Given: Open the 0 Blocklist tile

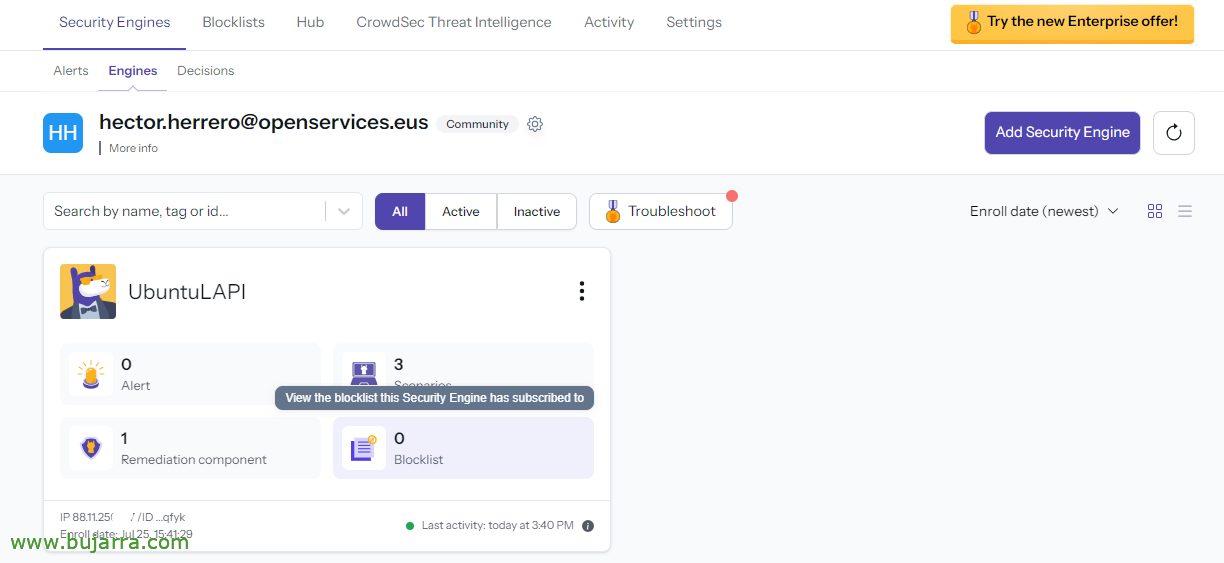Looking at the screenshot, I should pos(463,448).
